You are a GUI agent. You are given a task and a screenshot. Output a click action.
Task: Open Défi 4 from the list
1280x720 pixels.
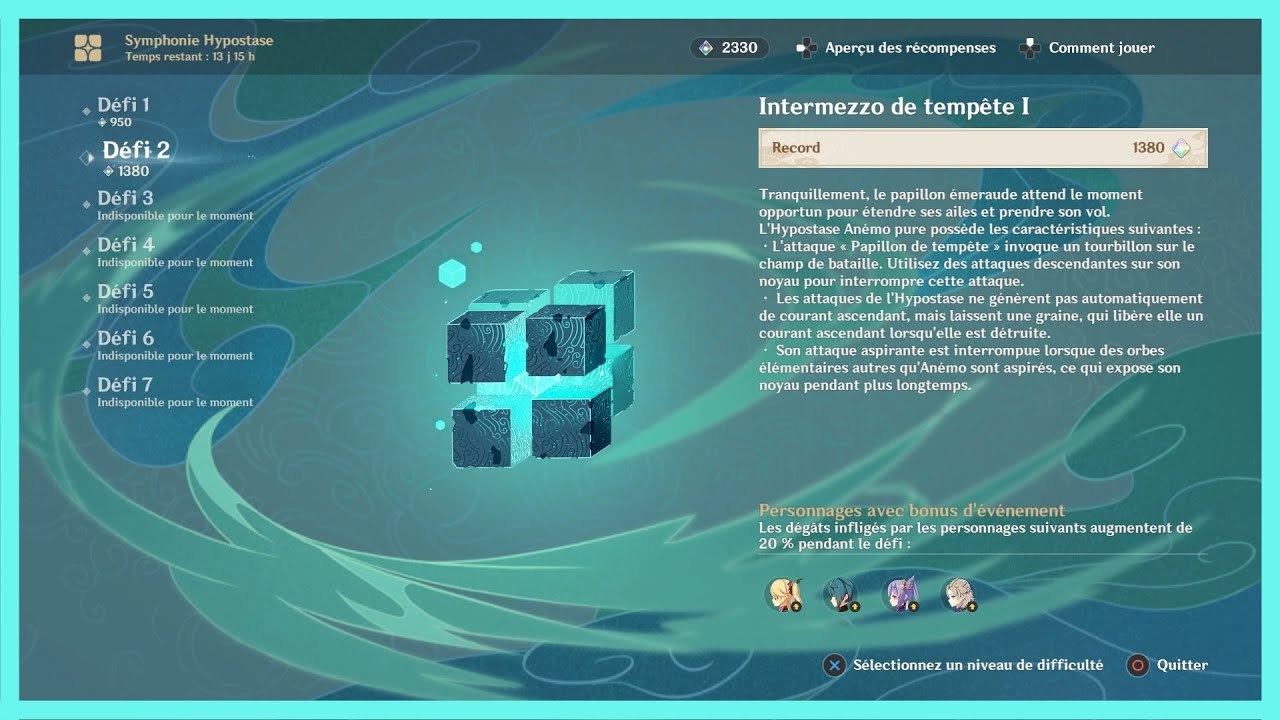[168, 251]
